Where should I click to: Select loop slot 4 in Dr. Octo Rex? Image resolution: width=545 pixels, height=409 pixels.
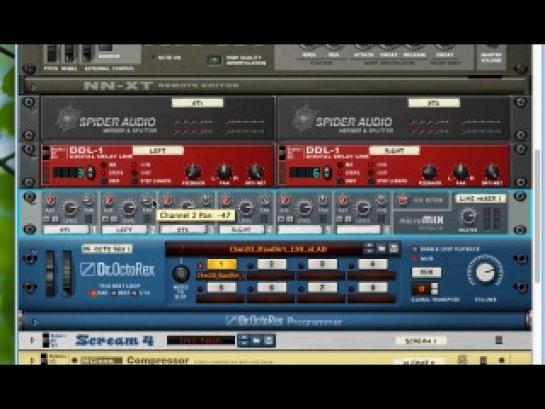[373, 265]
